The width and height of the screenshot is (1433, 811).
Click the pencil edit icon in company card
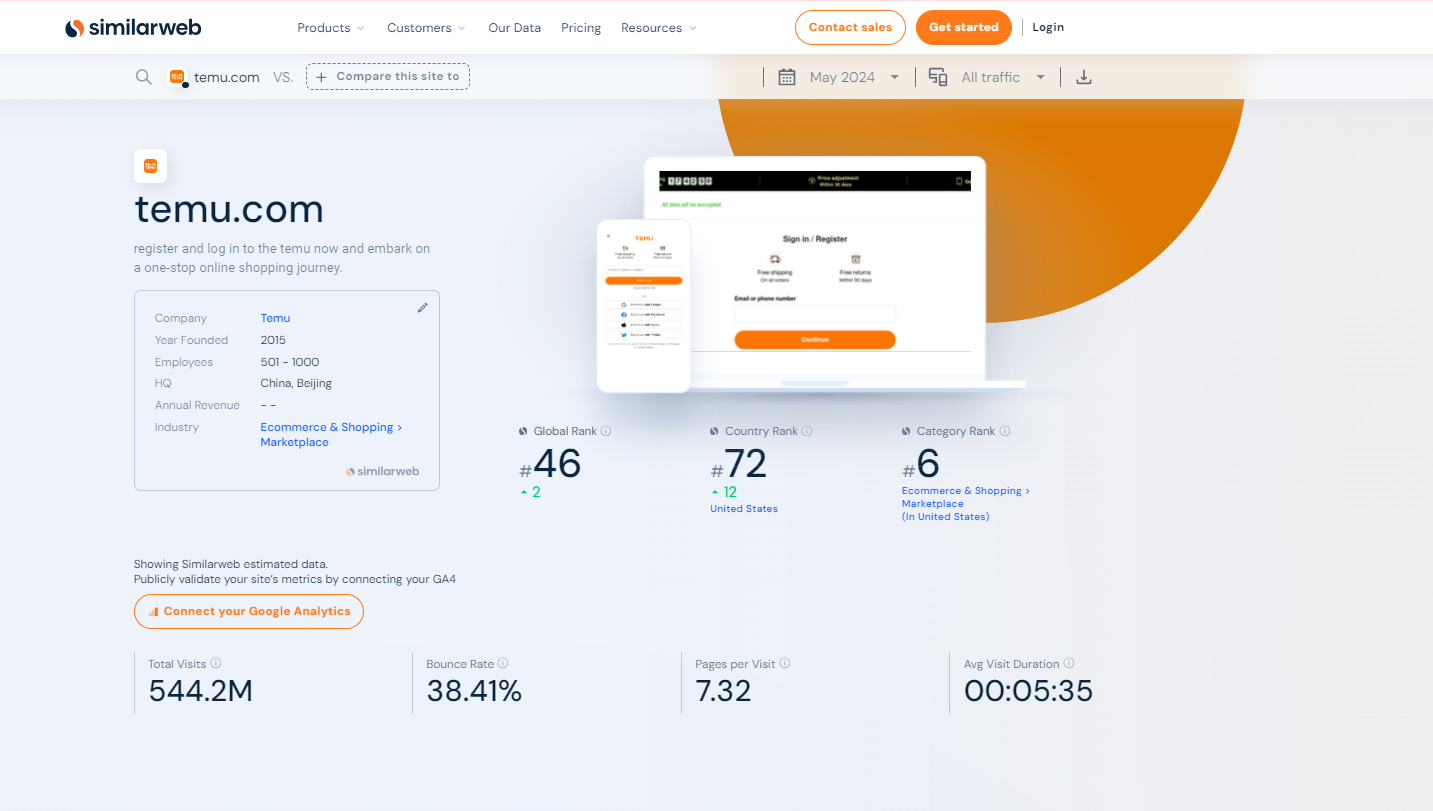click(x=423, y=308)
